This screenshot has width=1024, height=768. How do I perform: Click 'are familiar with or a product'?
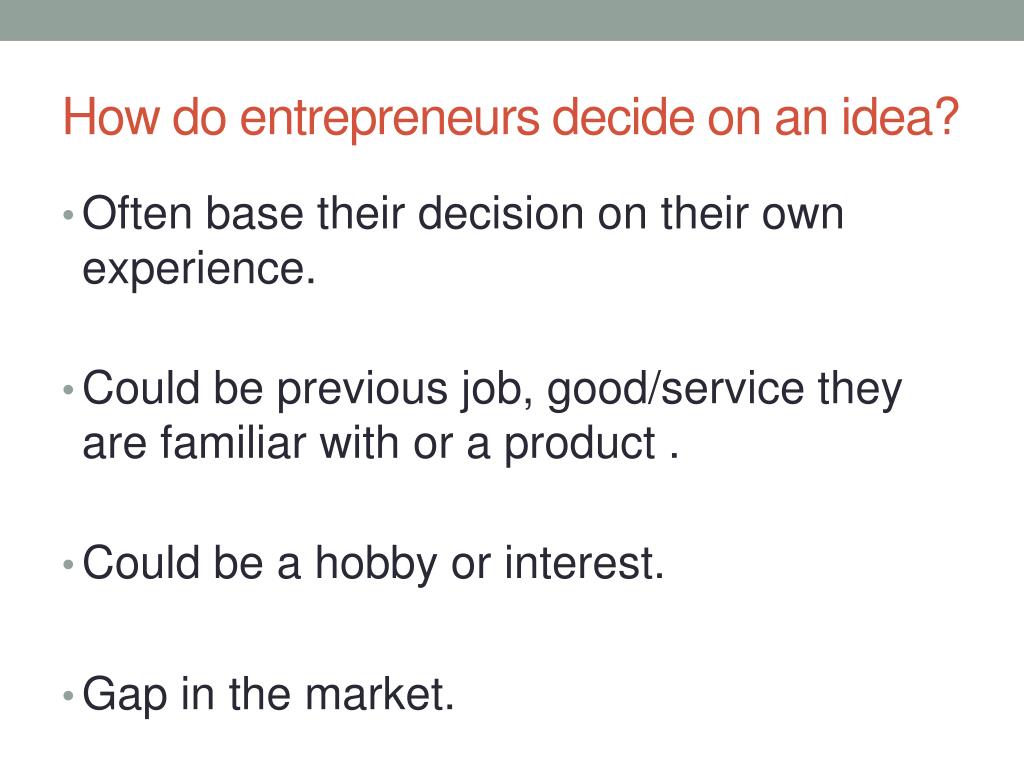(x=369, y=444)
